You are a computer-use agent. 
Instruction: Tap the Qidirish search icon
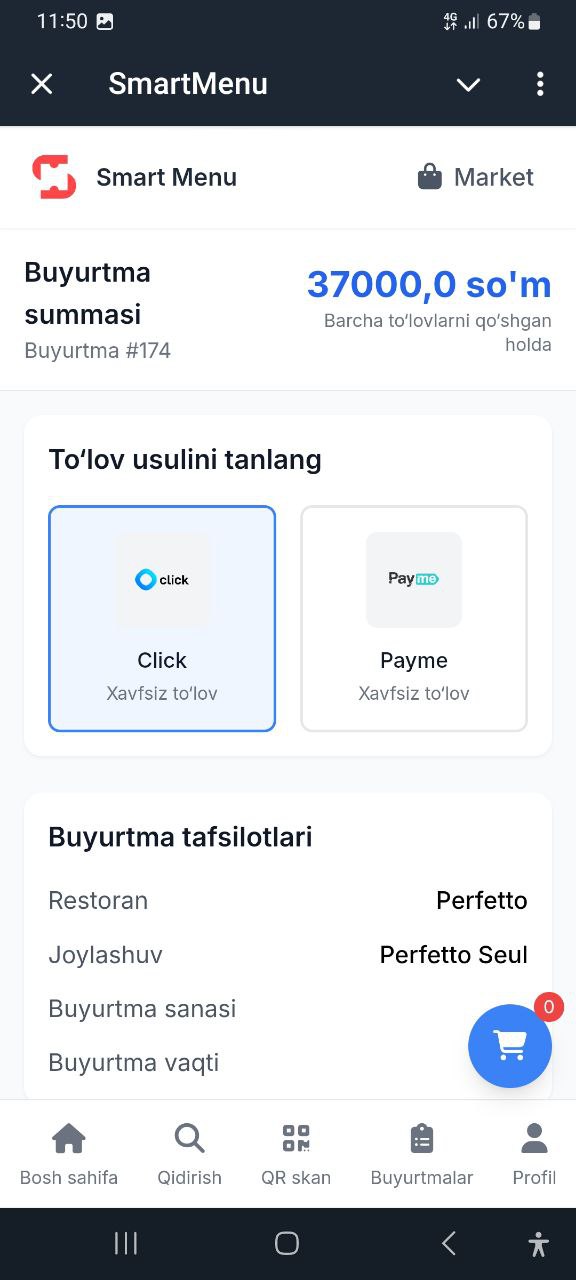pyautogui.click(x=189, y=1136)
